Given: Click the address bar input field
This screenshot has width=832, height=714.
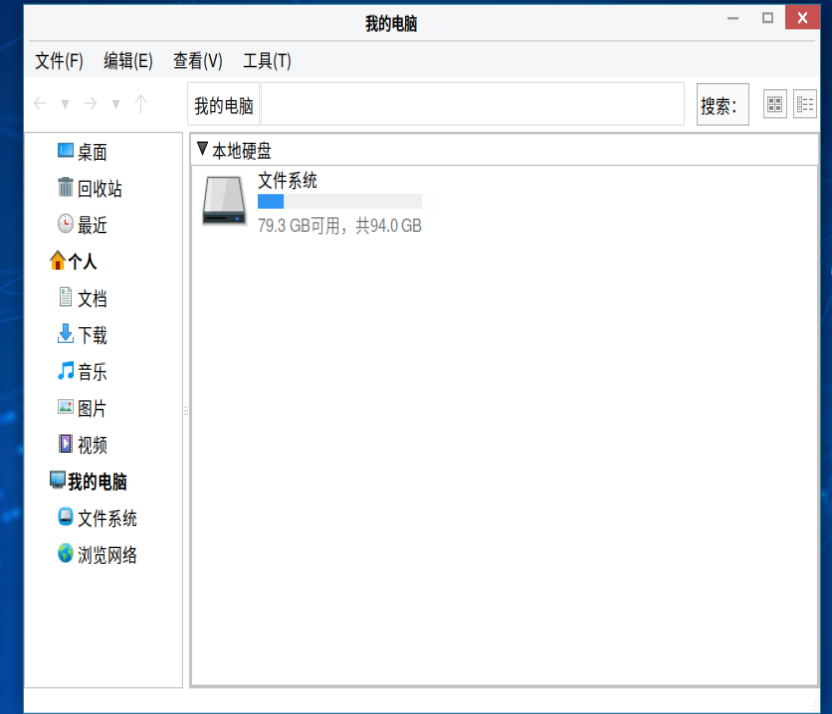Looking at the screenshot, I should click(x=472, y=105).
